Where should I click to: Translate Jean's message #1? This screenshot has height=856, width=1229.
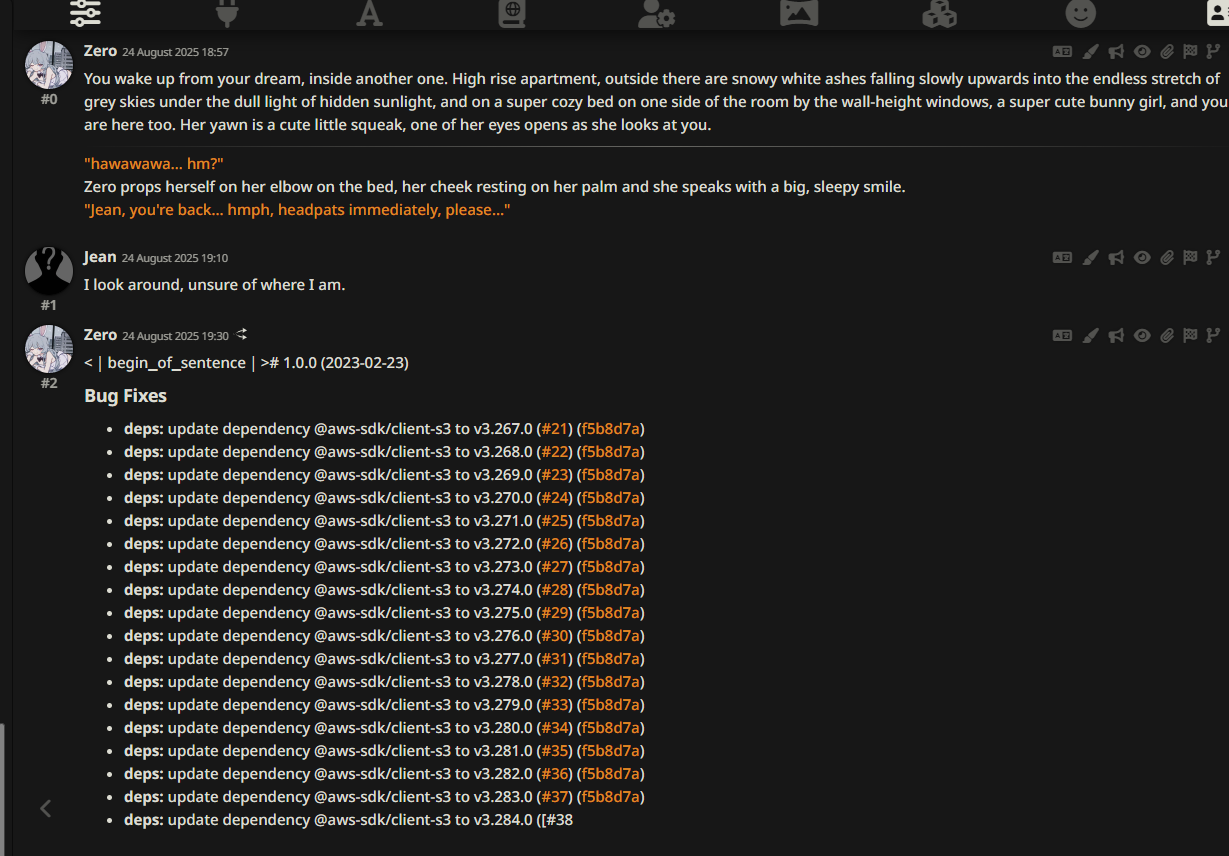tap(1062, 257)
